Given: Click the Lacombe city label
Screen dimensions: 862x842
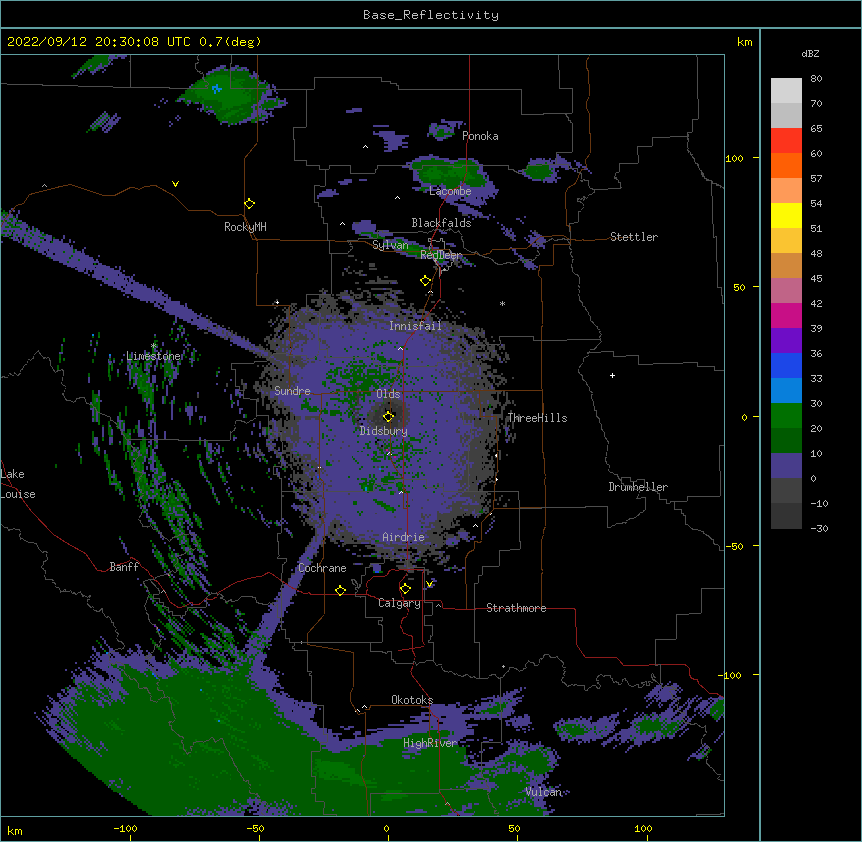Looking at the screenshot, I should pos(450,191).
